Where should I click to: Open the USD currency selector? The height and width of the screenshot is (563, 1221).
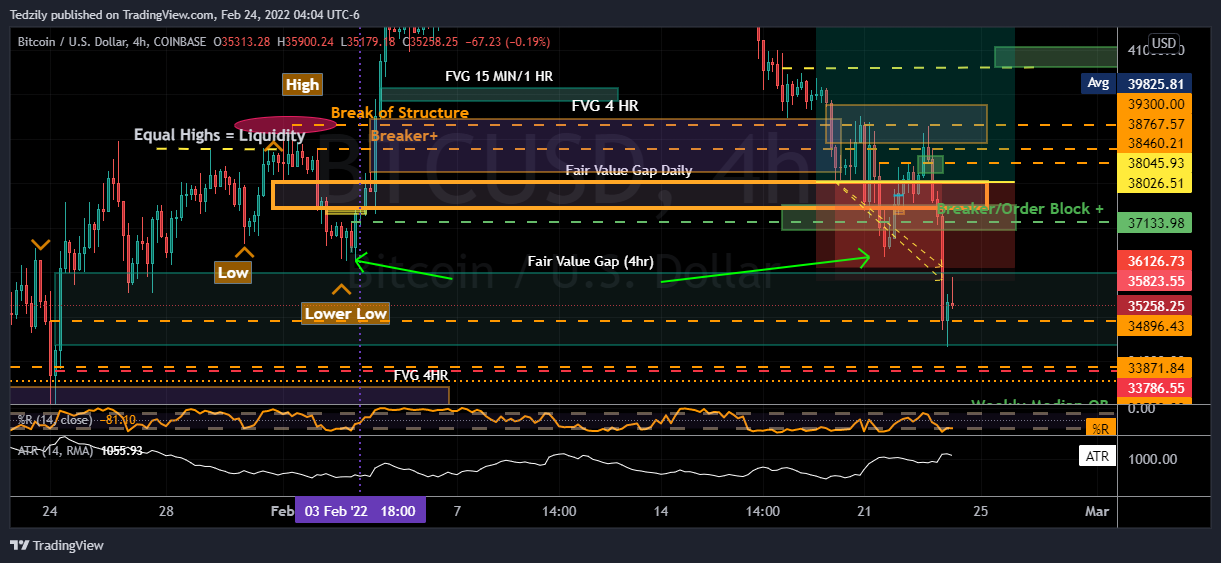coord(1163,43)
